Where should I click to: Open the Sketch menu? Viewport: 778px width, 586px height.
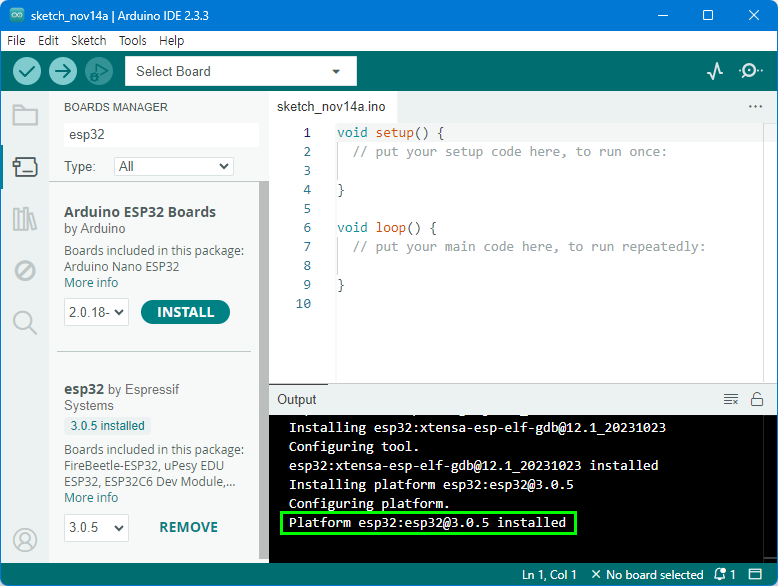[x=88, y=41]
